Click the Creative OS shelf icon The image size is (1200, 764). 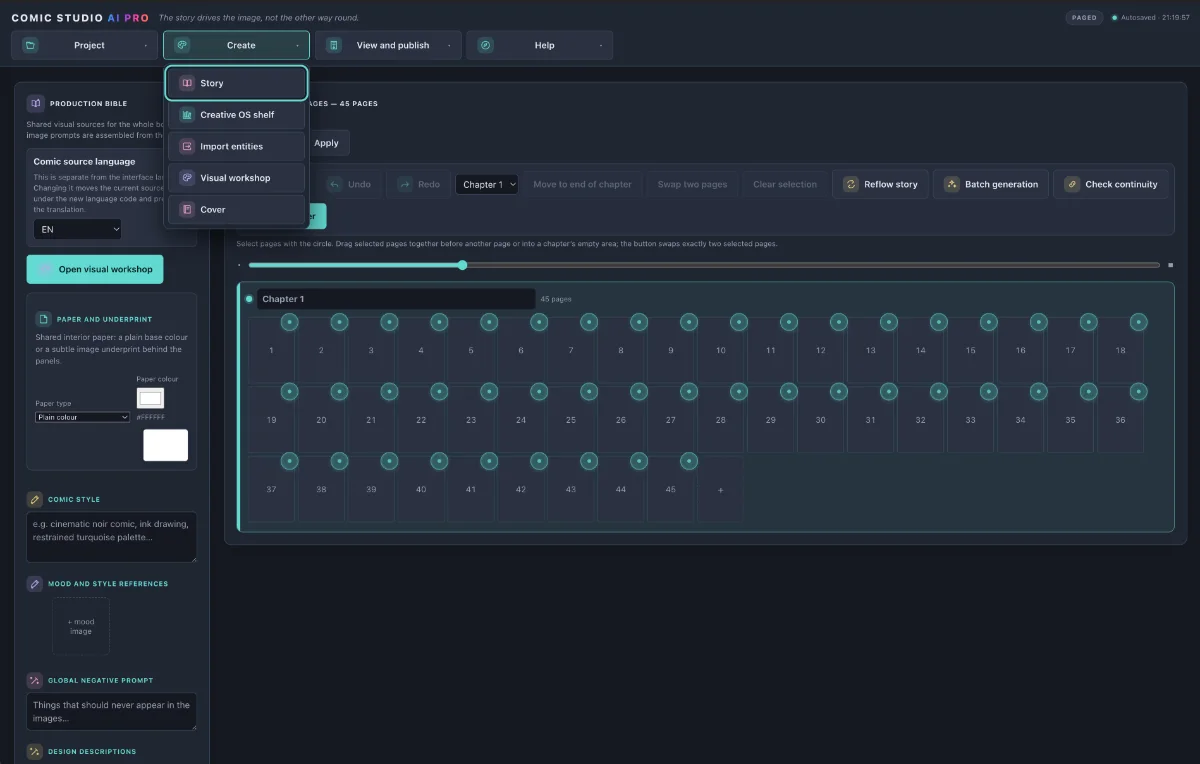186,115
